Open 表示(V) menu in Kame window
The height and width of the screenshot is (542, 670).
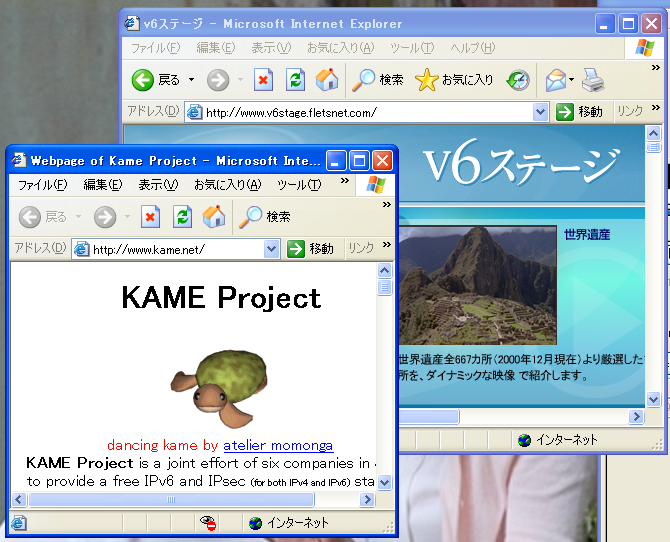click(158, 185)
